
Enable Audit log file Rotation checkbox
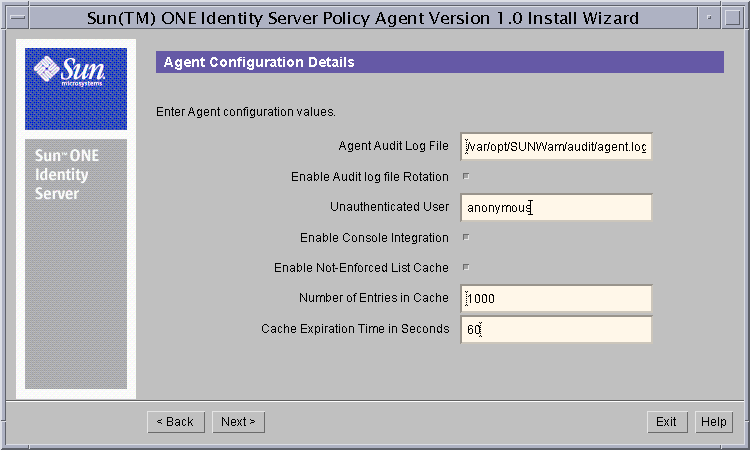click(466, 176)
